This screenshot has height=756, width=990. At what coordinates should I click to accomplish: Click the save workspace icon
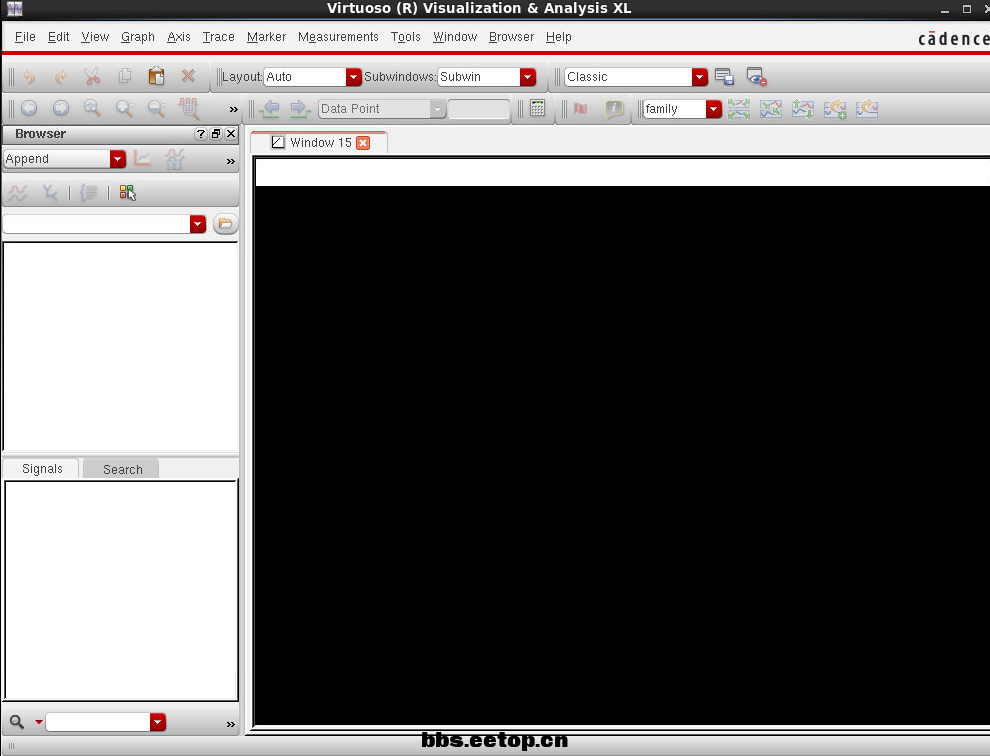[x=724, y=76]
